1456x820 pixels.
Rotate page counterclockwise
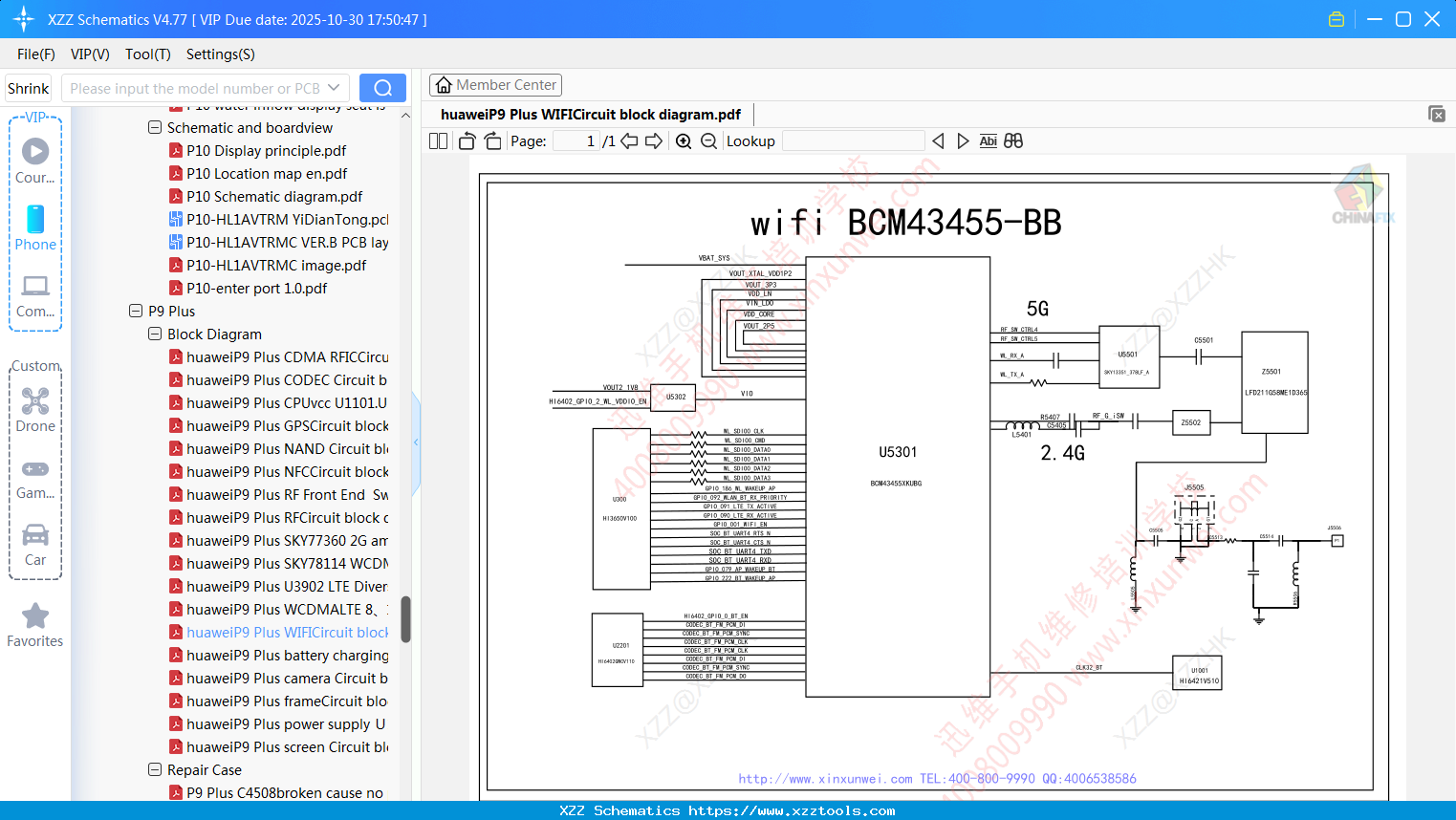click(467, 140)
